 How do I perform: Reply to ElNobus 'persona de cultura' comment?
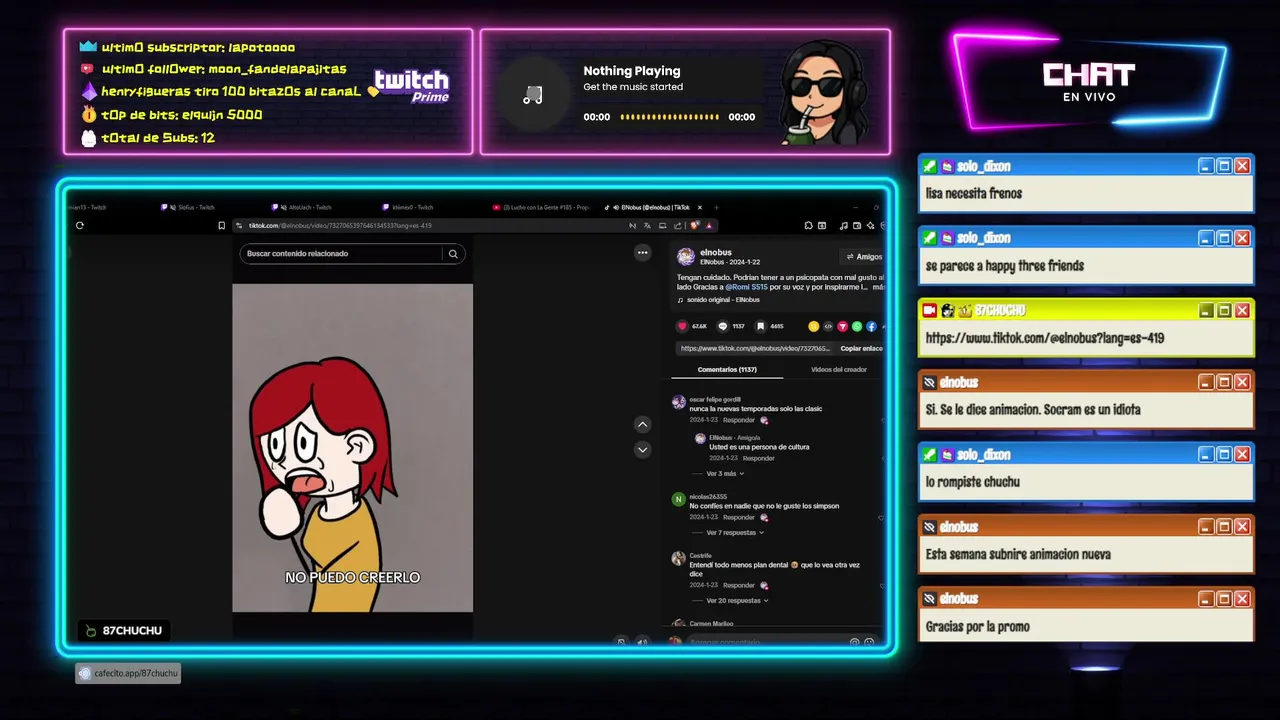click(759, 458)
